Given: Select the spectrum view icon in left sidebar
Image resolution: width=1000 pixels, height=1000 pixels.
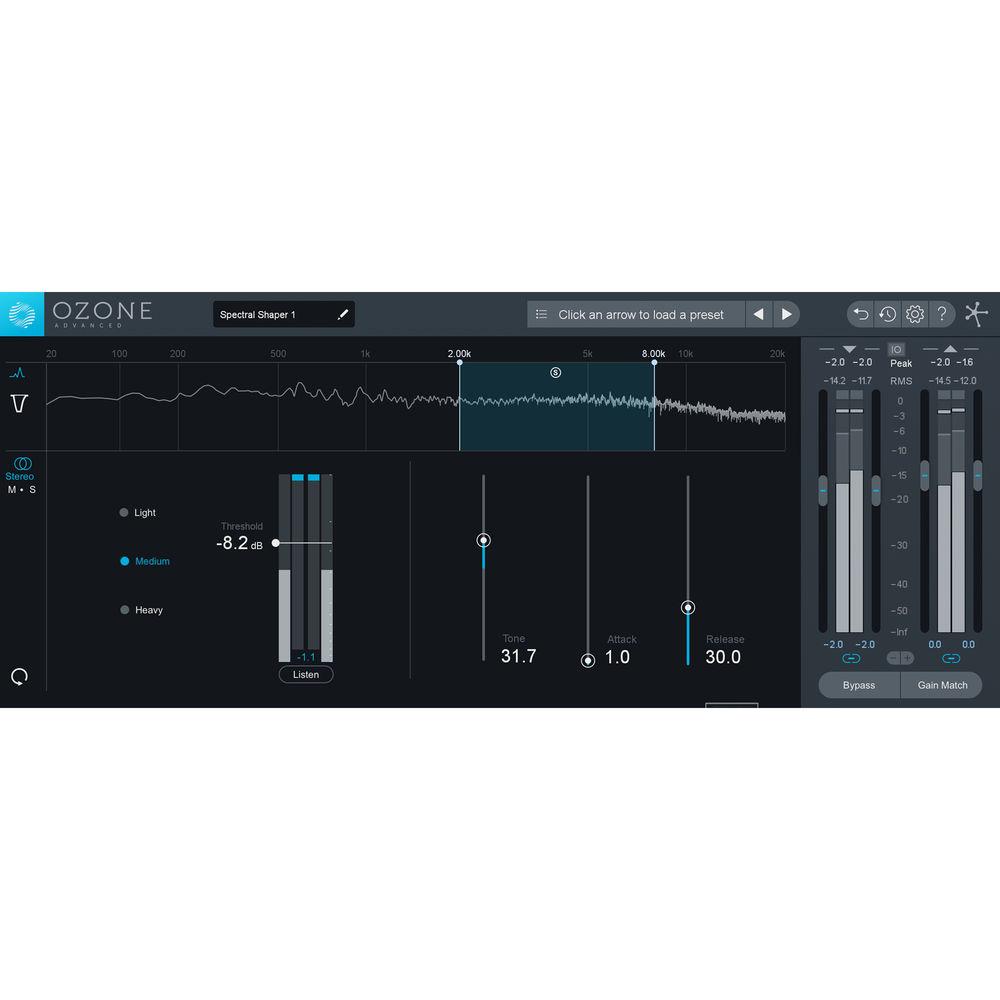Looking at the screenshot, I should (20, 372).
